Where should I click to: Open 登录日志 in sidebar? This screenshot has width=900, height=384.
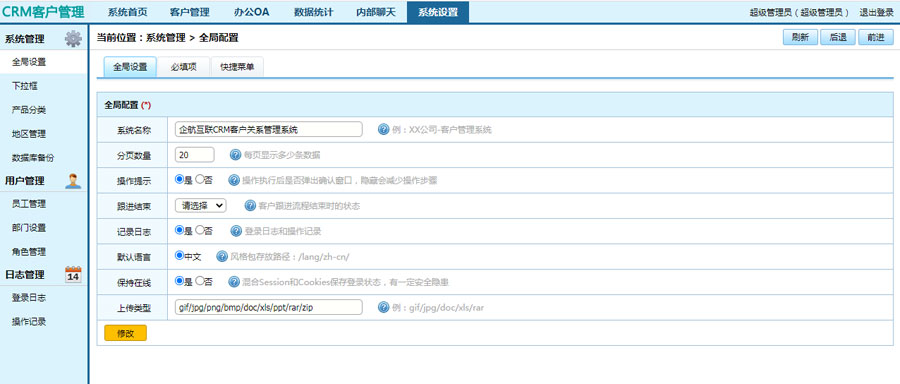tap(29, 298)
